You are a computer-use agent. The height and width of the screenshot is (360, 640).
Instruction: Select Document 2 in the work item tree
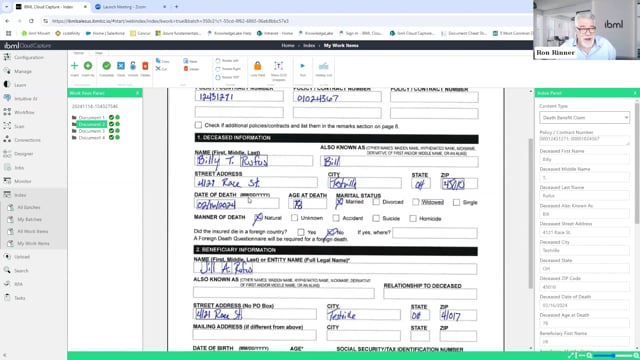[92, 124]
